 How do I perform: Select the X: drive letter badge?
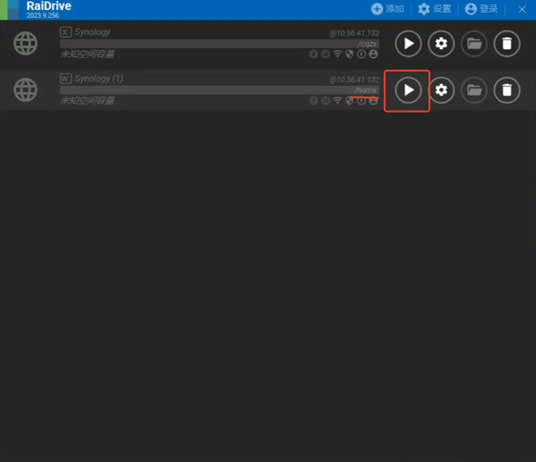pos(66,32)
